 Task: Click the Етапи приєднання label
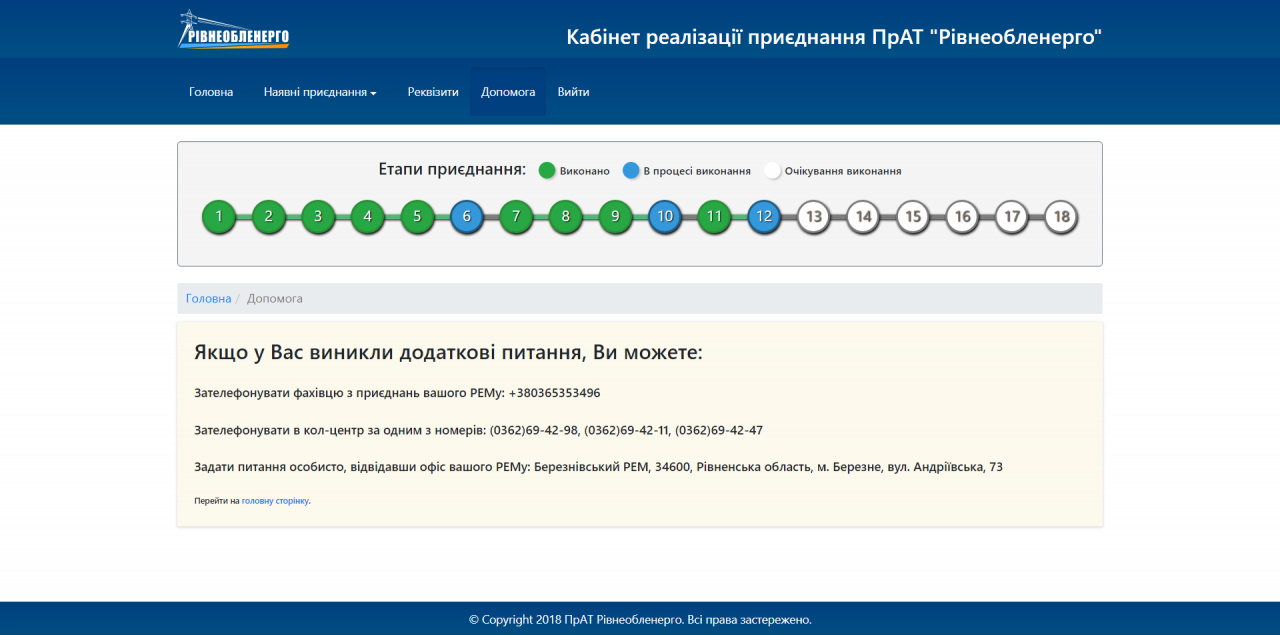tap(452, 169)
